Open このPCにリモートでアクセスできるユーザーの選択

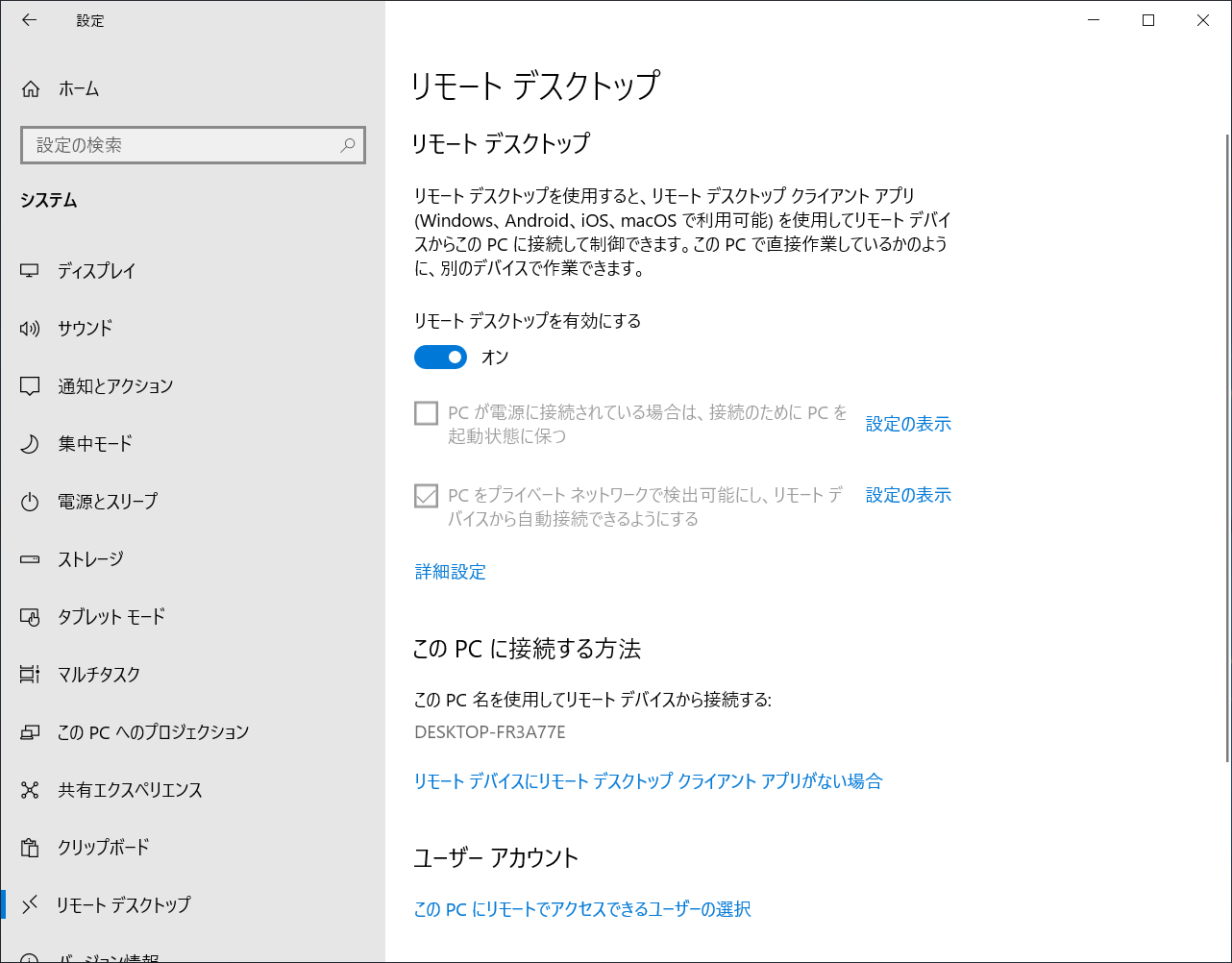coord(581,908)
